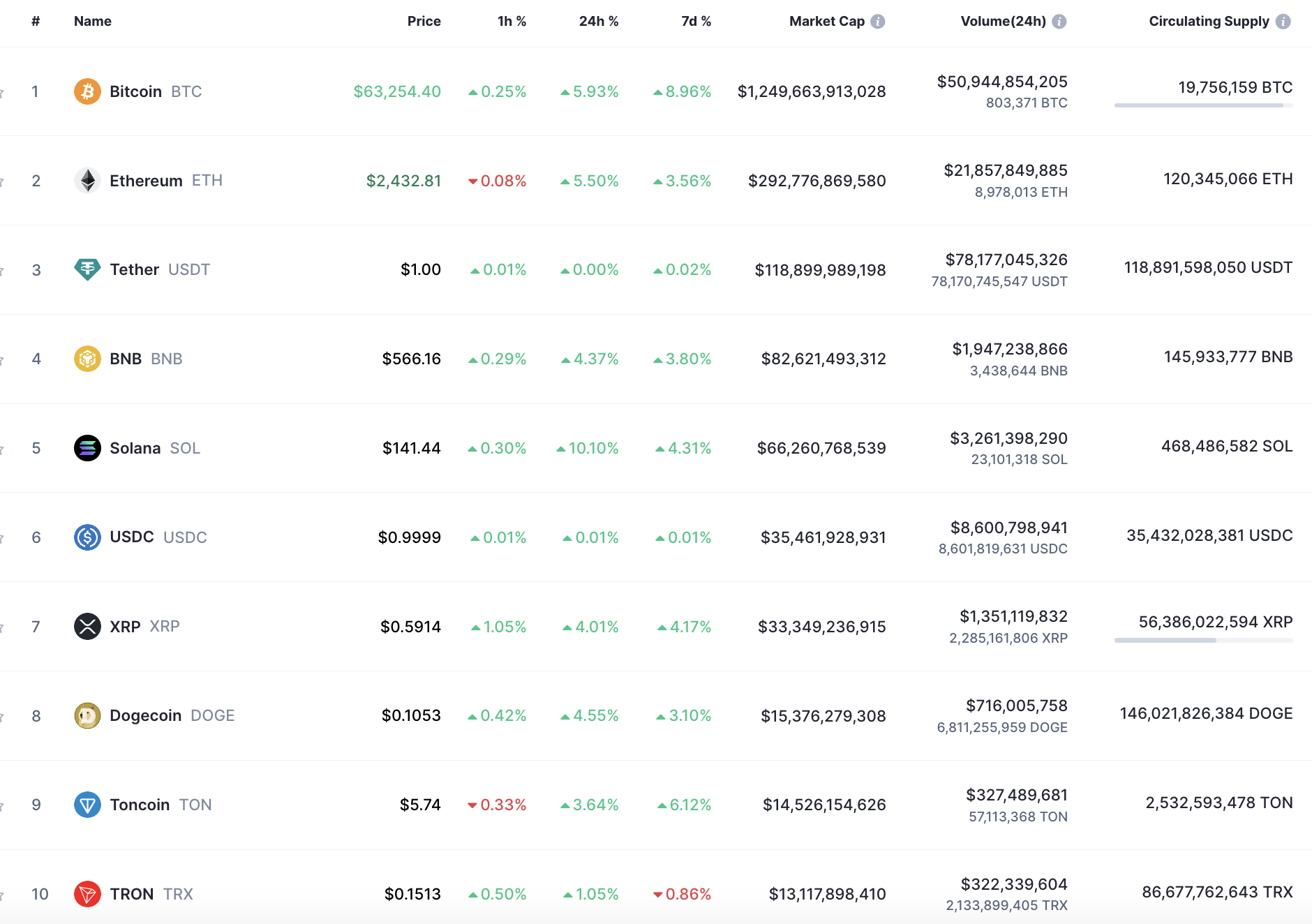Sort by Market Cap header text

827,22
